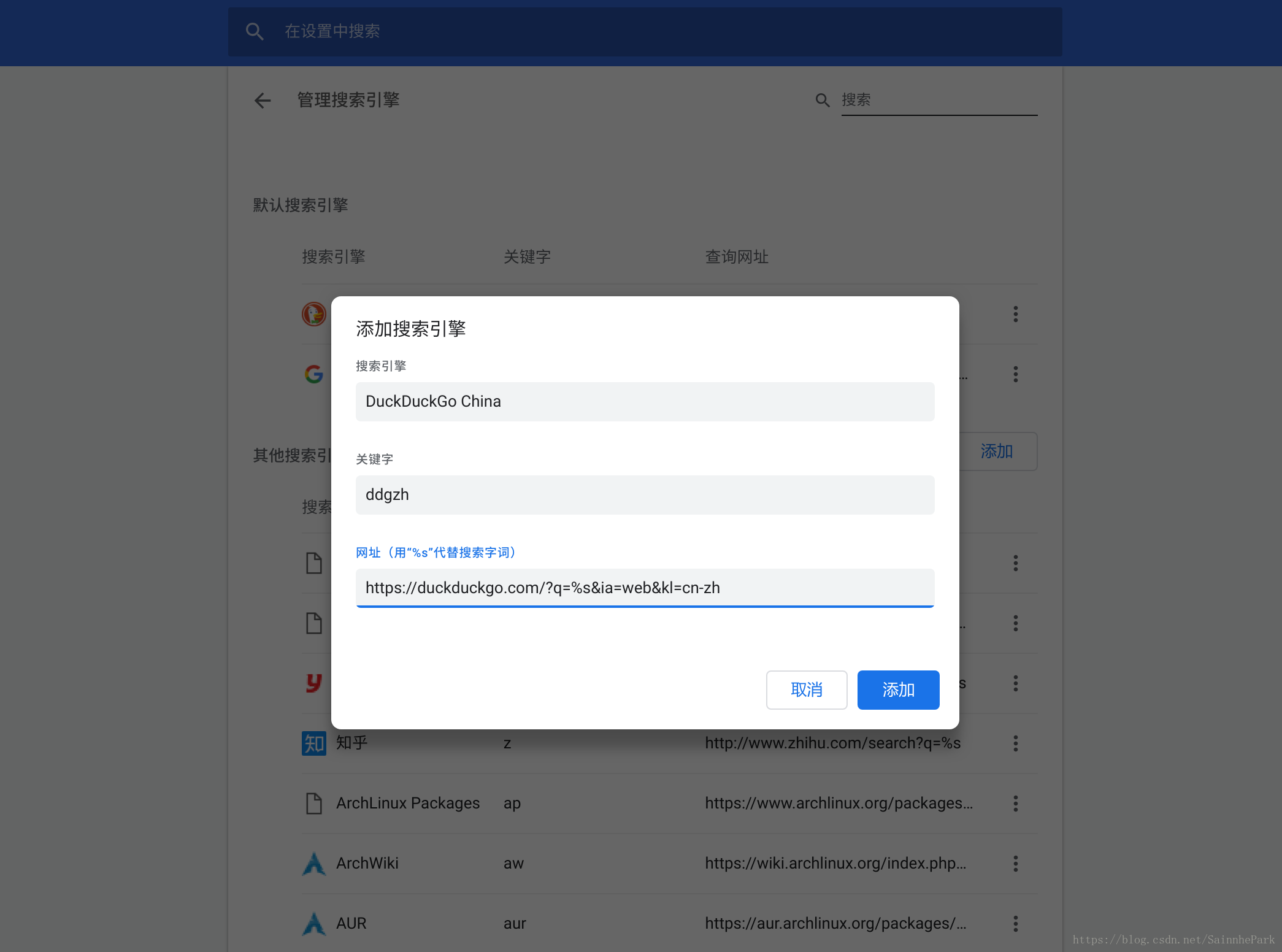This screenshot has height=952, width=1282.
Task: Click the AUR logo icon
Action: [314, 924]
